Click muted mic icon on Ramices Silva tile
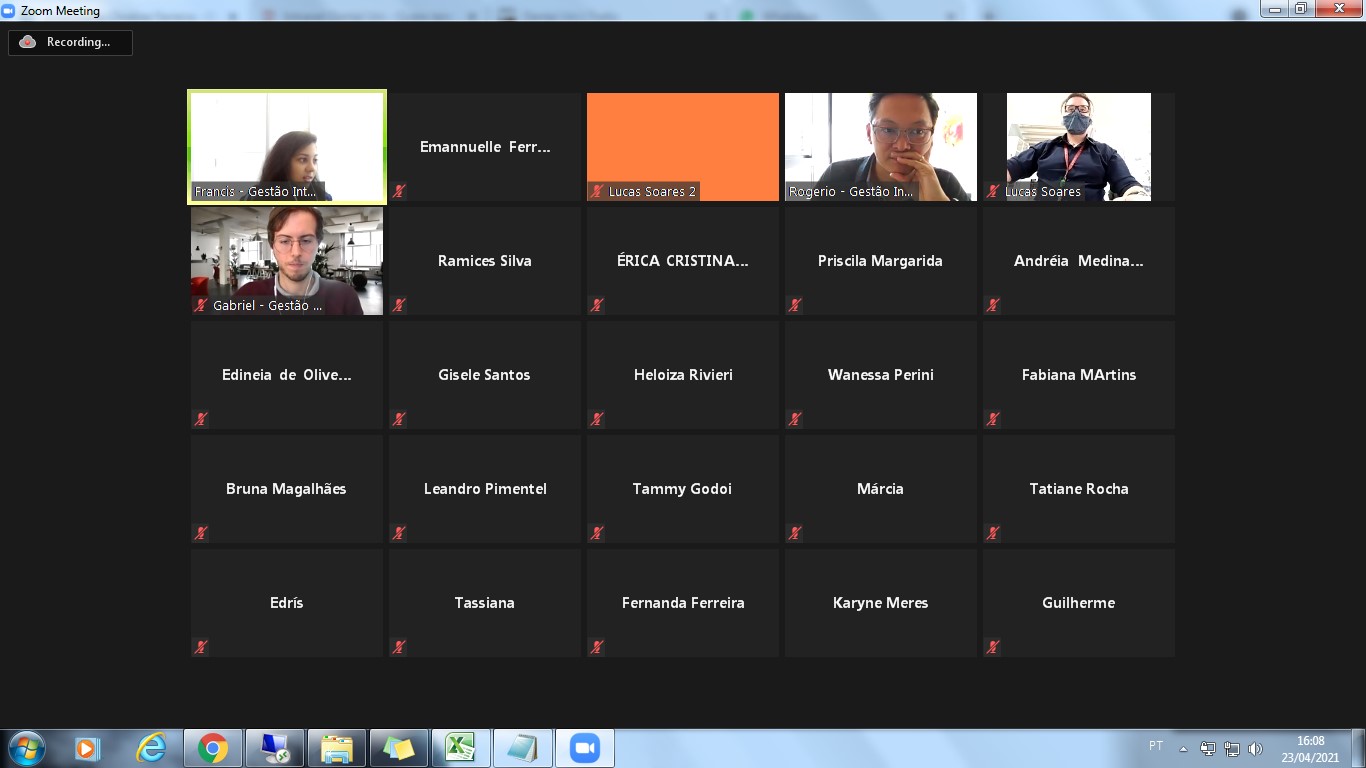 pos(399,305)
